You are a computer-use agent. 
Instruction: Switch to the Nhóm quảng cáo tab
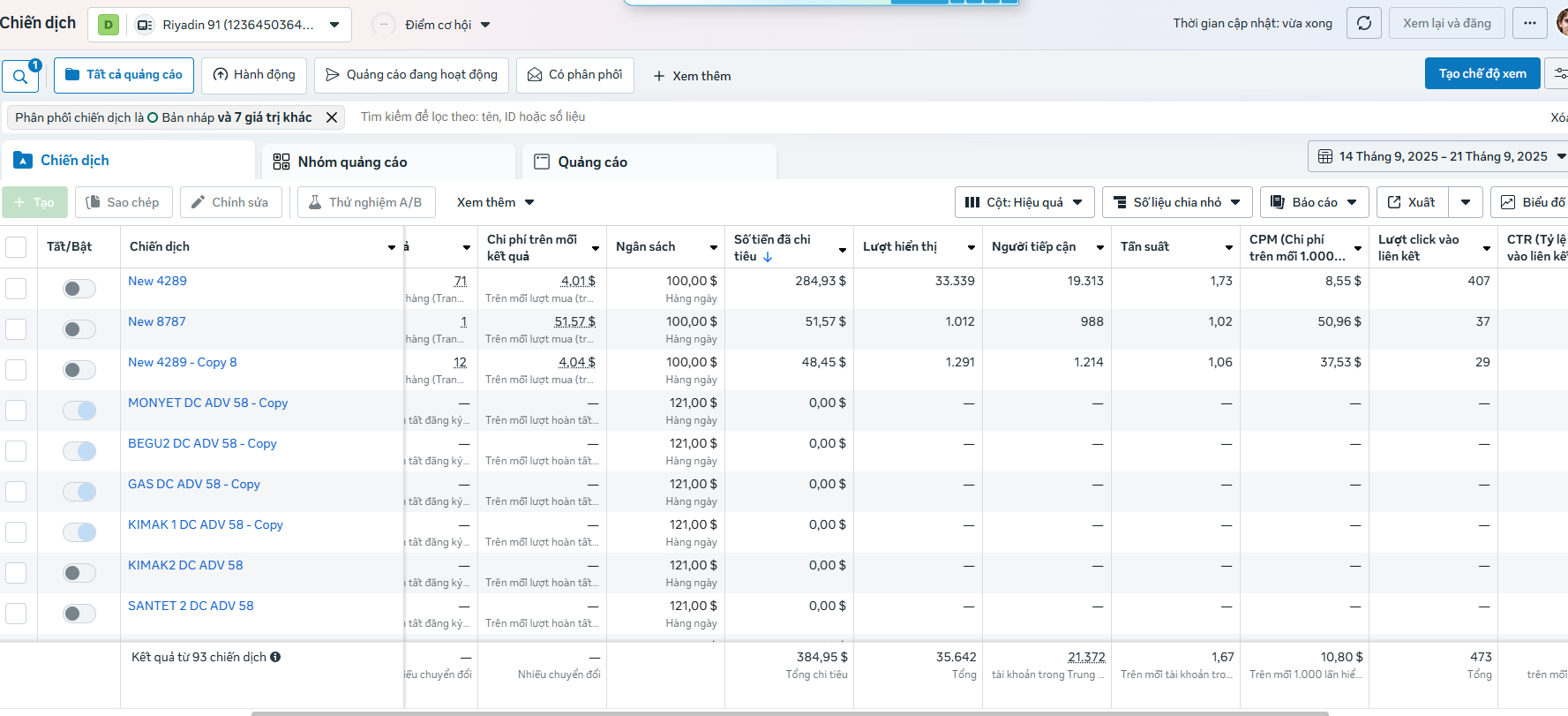click(352, 162)
